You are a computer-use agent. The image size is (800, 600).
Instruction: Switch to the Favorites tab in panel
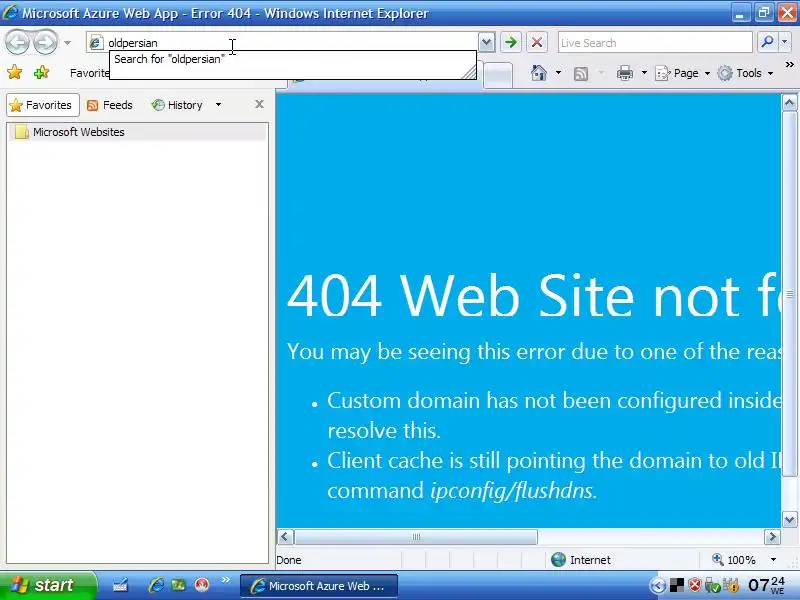pos(43,105)
